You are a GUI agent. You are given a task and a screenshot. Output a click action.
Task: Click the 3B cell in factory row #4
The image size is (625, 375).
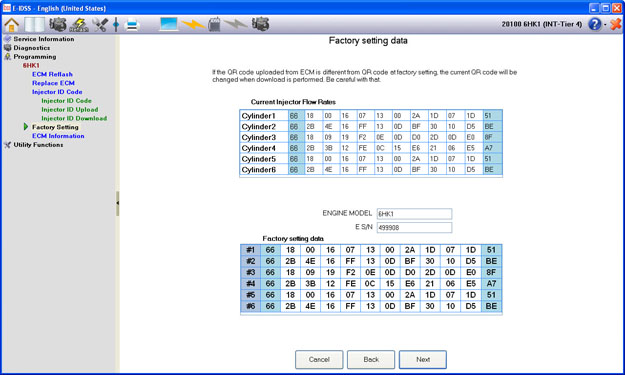(310, 283)
